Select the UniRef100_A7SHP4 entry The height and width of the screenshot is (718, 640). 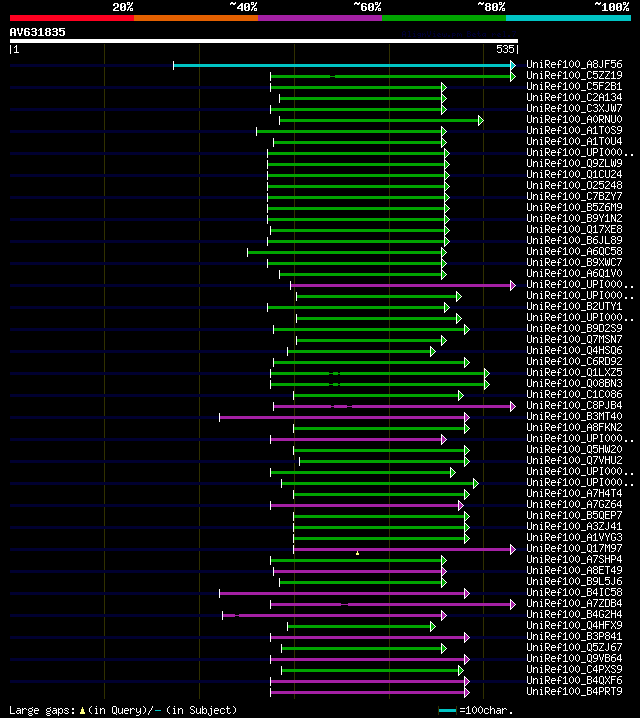(574, 559)
